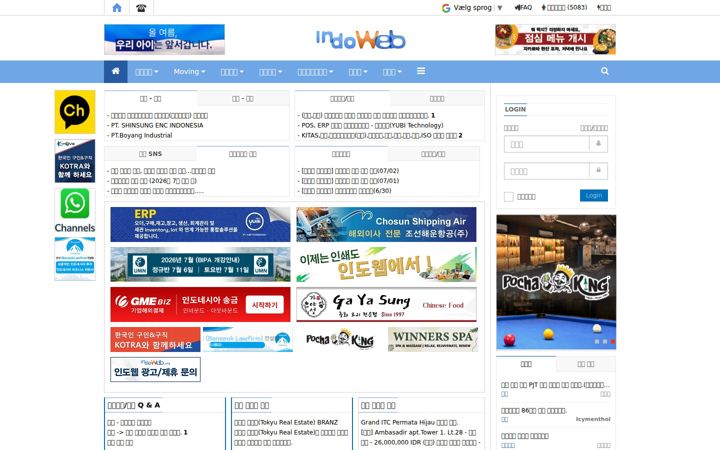This screenshot has height=450, width=720.
Task: Click the white home icon in the blue navigation bar
Action: click(116, 71)
